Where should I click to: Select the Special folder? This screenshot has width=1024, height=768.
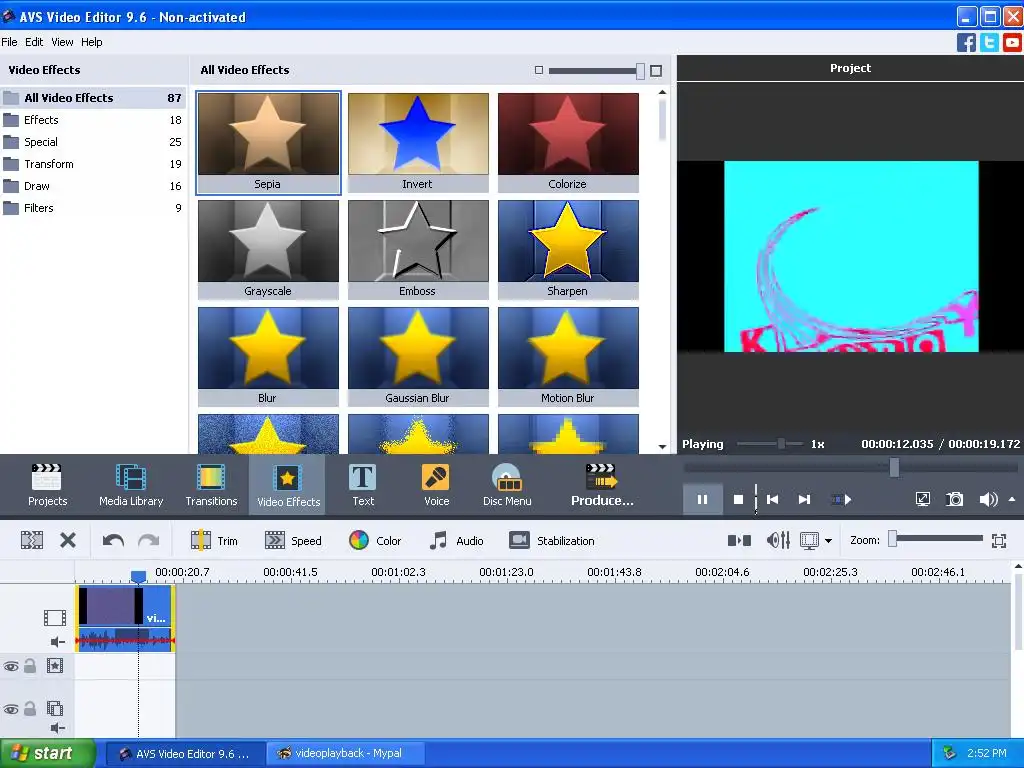click(x=93, y=142)
